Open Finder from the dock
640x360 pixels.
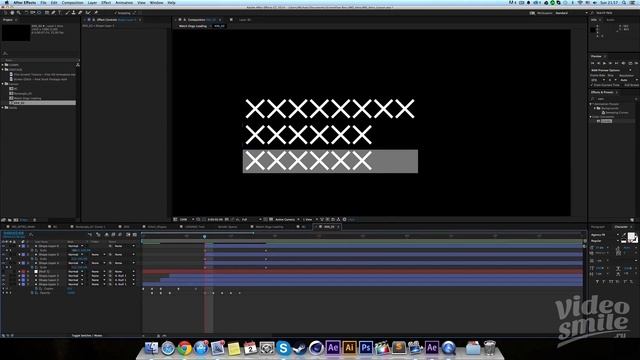point(151,348)
